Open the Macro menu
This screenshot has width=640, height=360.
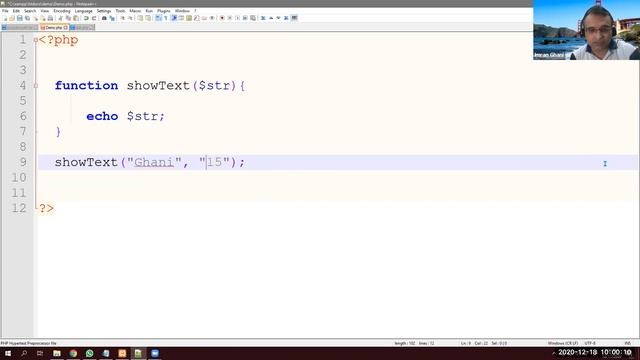(135, 11)
